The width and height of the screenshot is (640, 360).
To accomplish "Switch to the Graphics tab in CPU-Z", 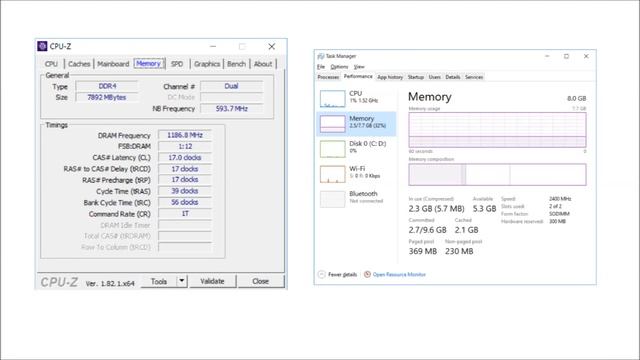I will (x=207, y=64).
